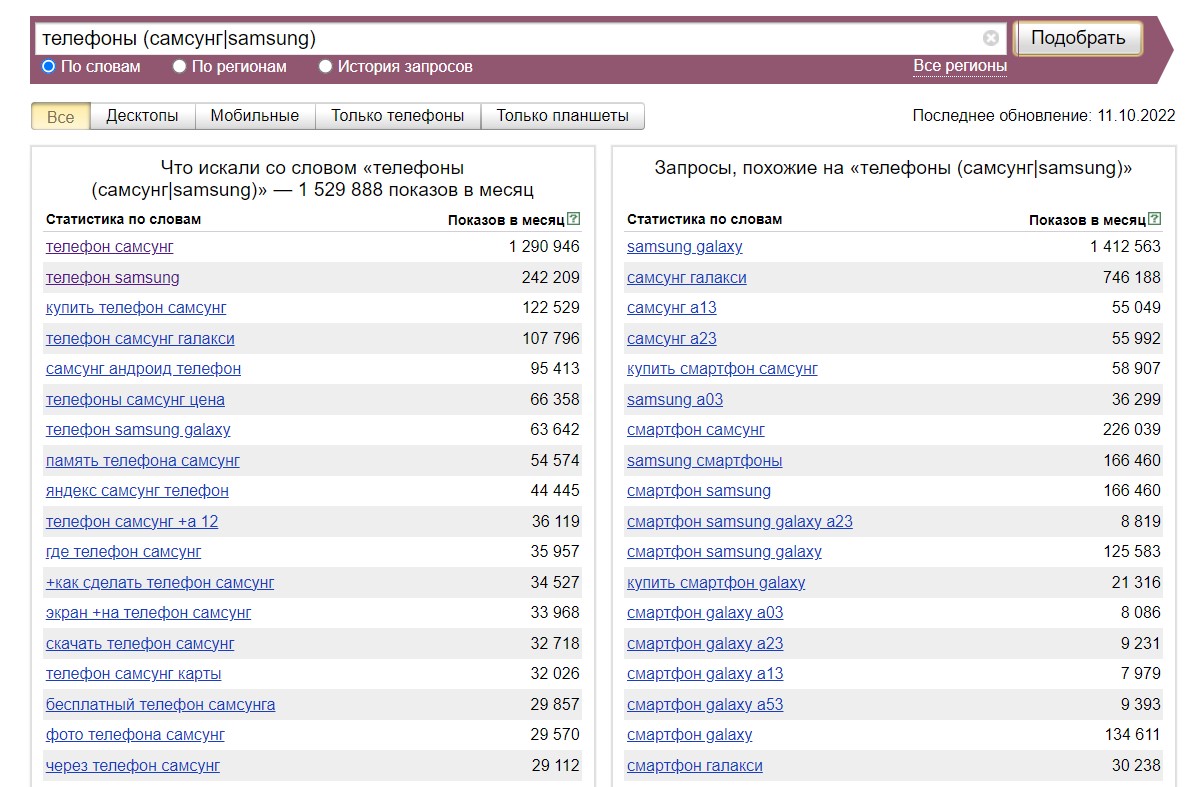Viewport: 1190px width, 787px height.
Task: Open the 'купить телефон самсунг' link
Action: pos(136,308)
